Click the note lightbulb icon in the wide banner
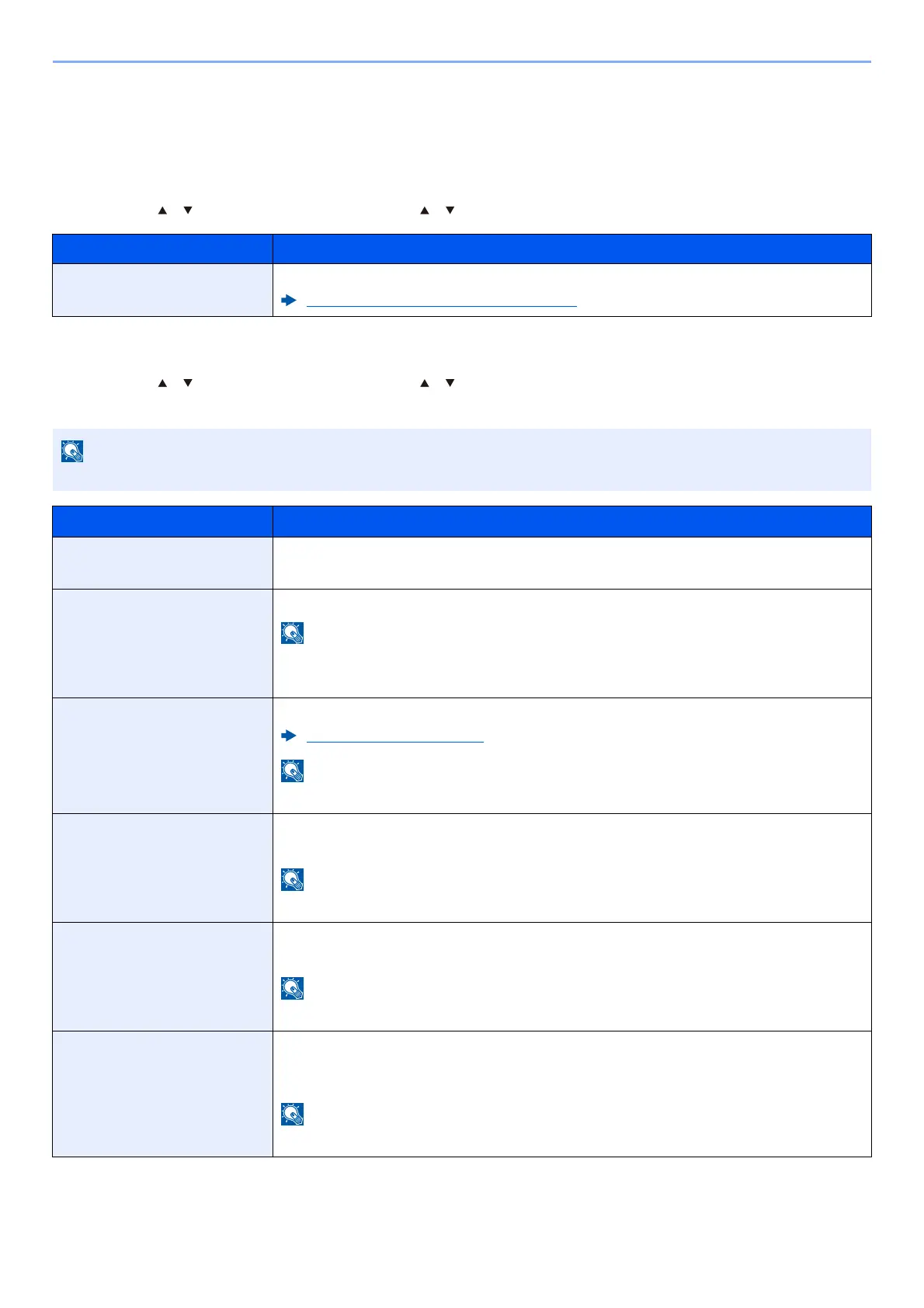The width and height of the screenshot is (924, 1308). [71, 451]
